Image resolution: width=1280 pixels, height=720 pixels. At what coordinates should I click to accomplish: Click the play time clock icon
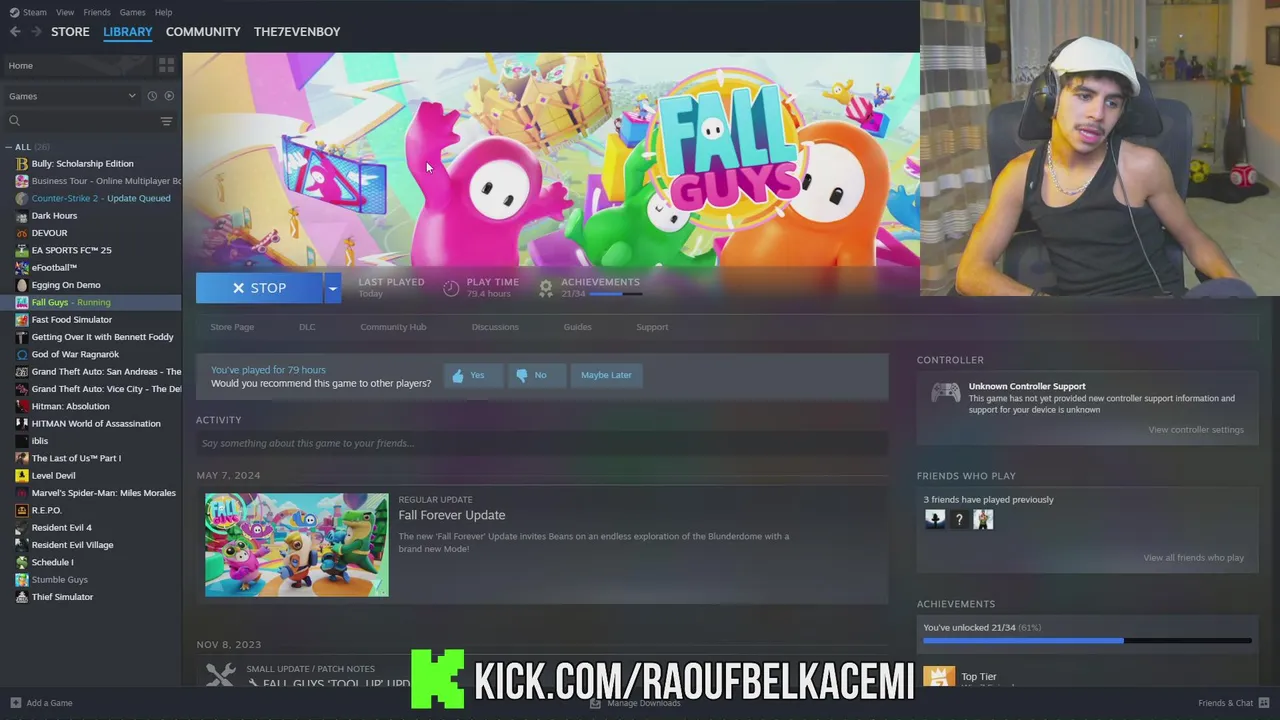coord(451,288)
